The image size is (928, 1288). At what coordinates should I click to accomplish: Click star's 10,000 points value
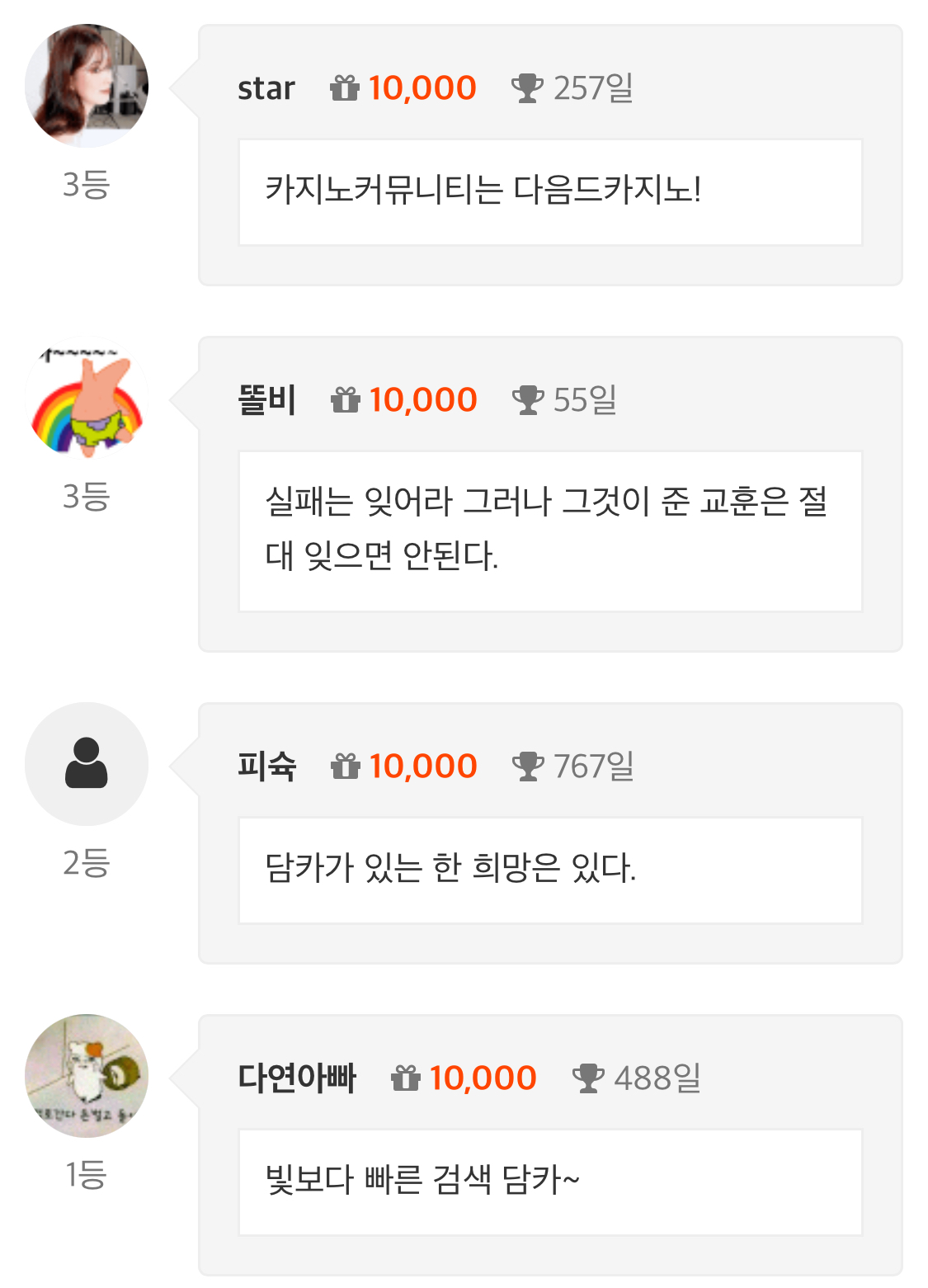pos(422,88)
